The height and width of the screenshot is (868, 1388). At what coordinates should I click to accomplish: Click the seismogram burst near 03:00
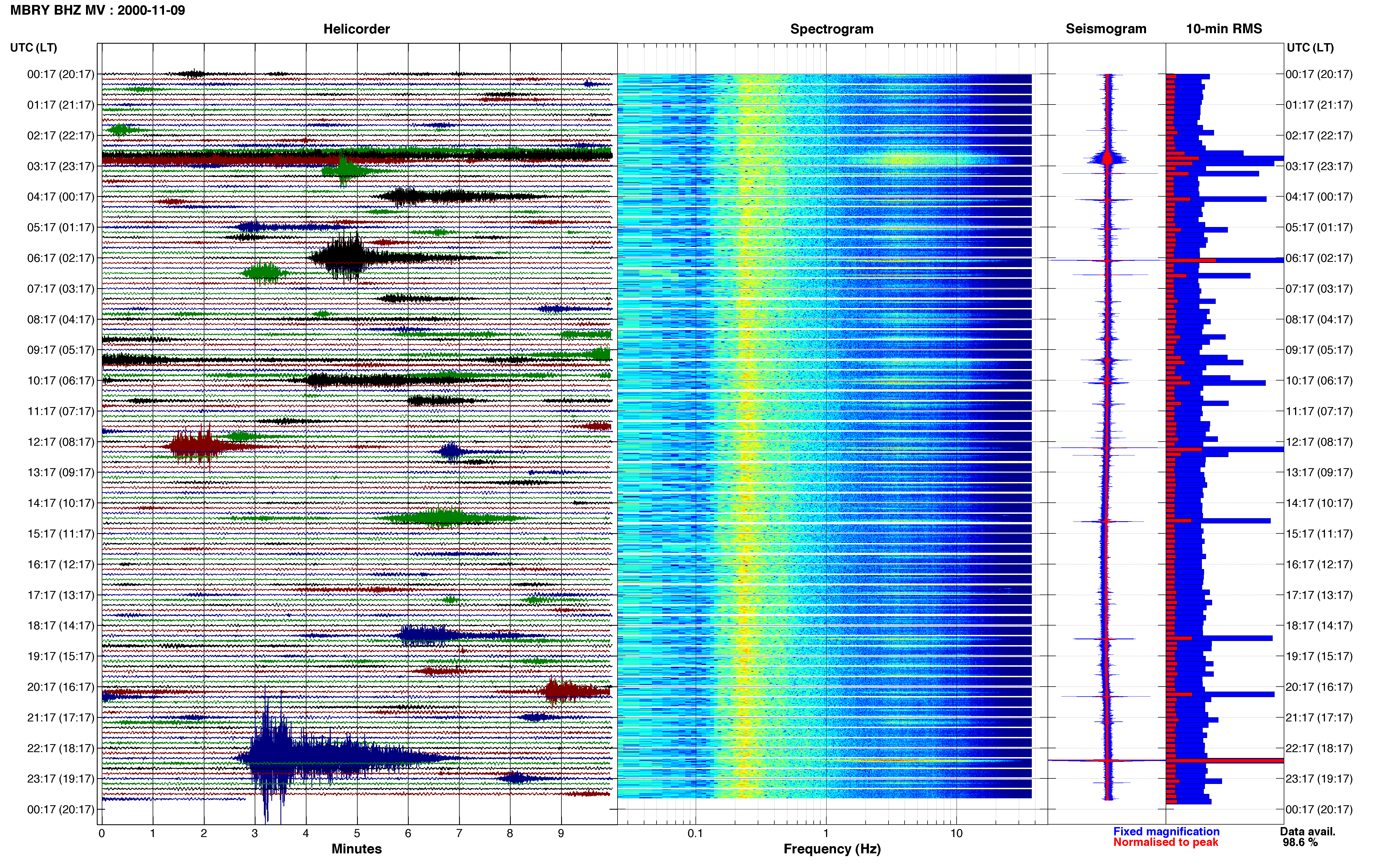(1107, 157)
